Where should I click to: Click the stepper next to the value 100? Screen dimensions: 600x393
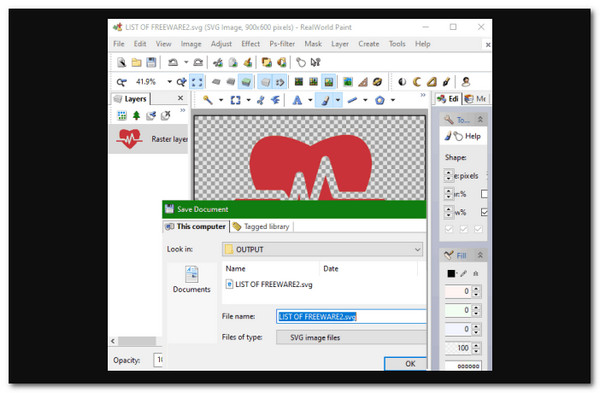(x=476, y=348)
